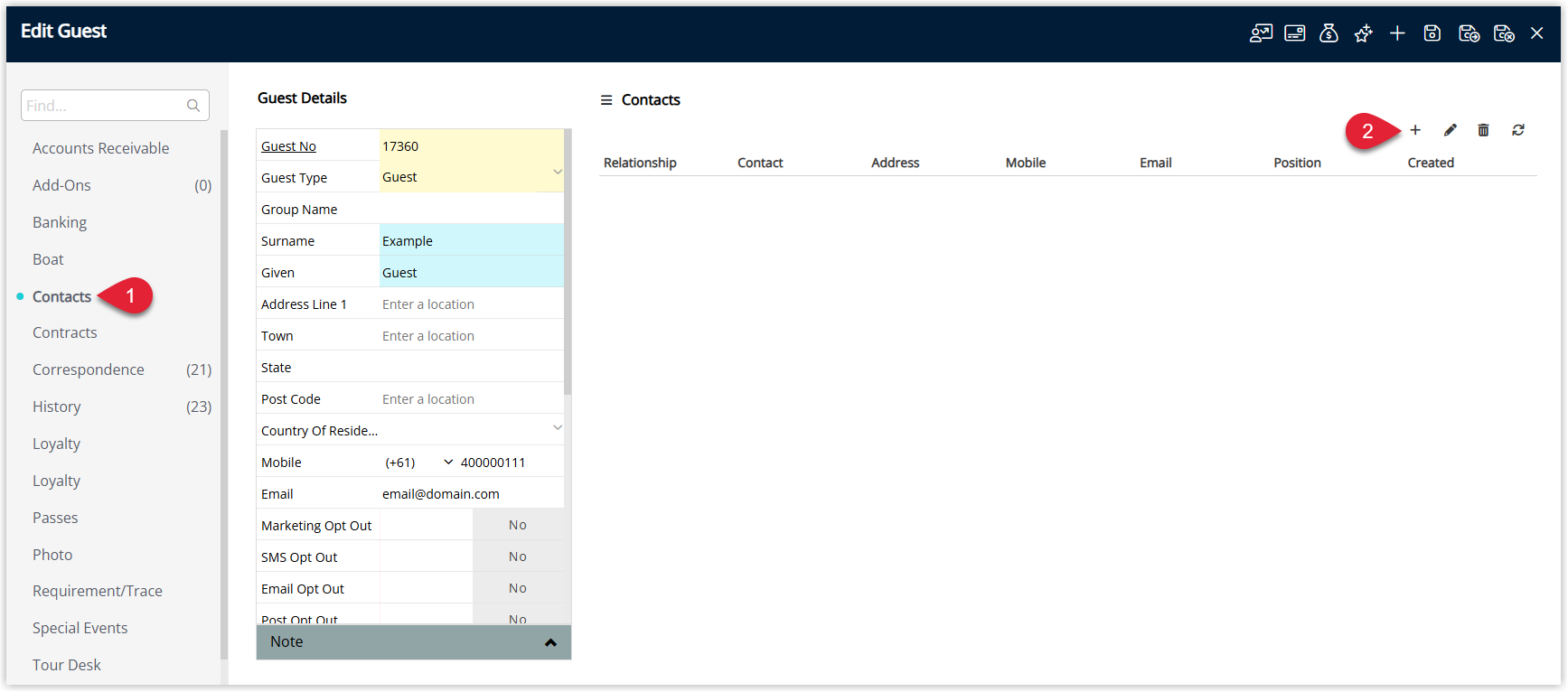Click the Post Code field
1568x692 pixels.
tap(471, 398)
